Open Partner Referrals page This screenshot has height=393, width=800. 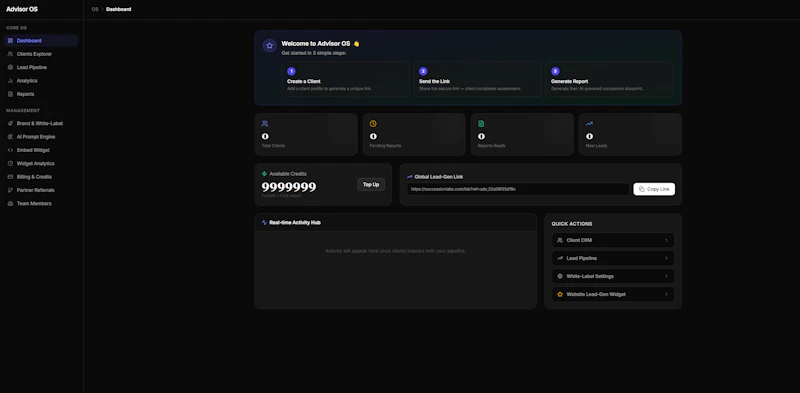(41, 190)
